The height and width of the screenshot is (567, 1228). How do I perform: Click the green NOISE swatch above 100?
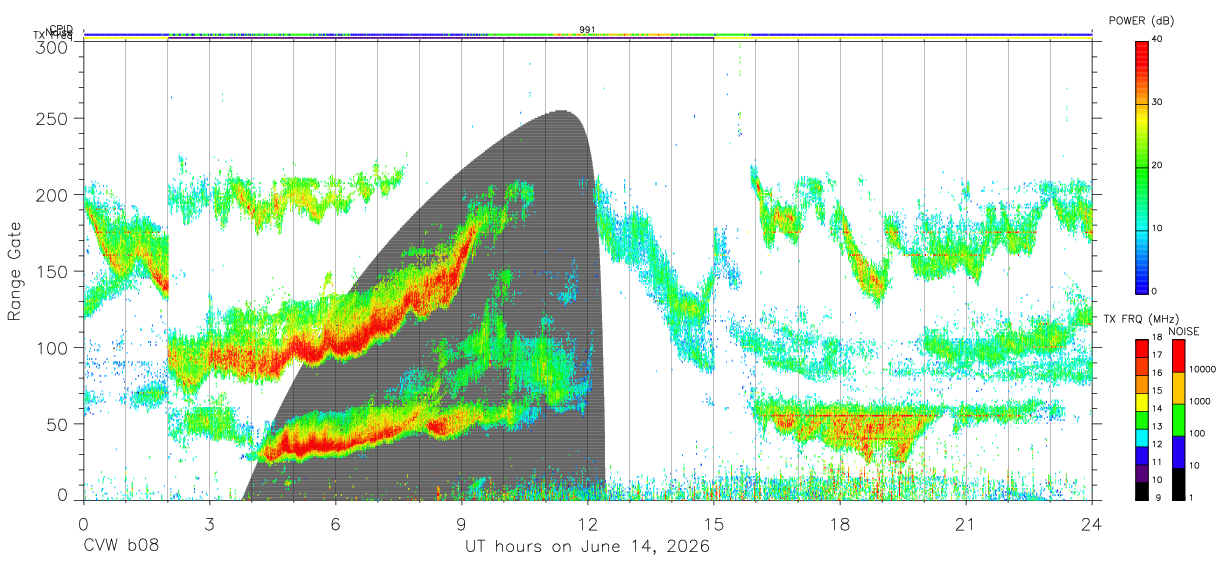[1178, 420]
